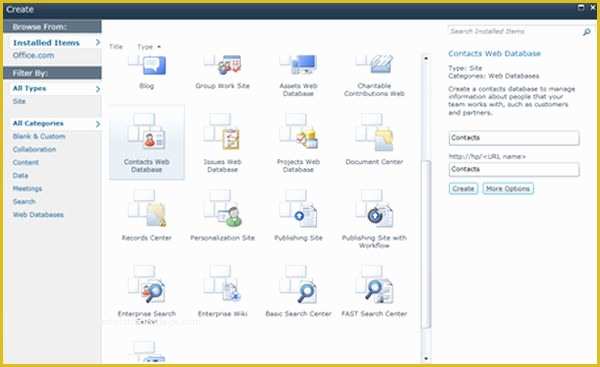Sort templates by Title

(116, 47)
